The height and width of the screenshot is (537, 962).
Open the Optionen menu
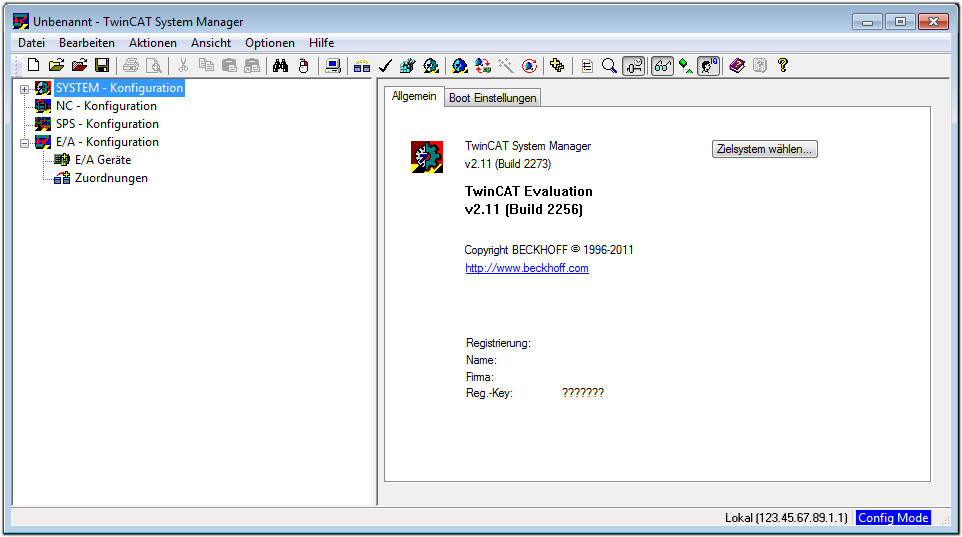click(270, 43)
